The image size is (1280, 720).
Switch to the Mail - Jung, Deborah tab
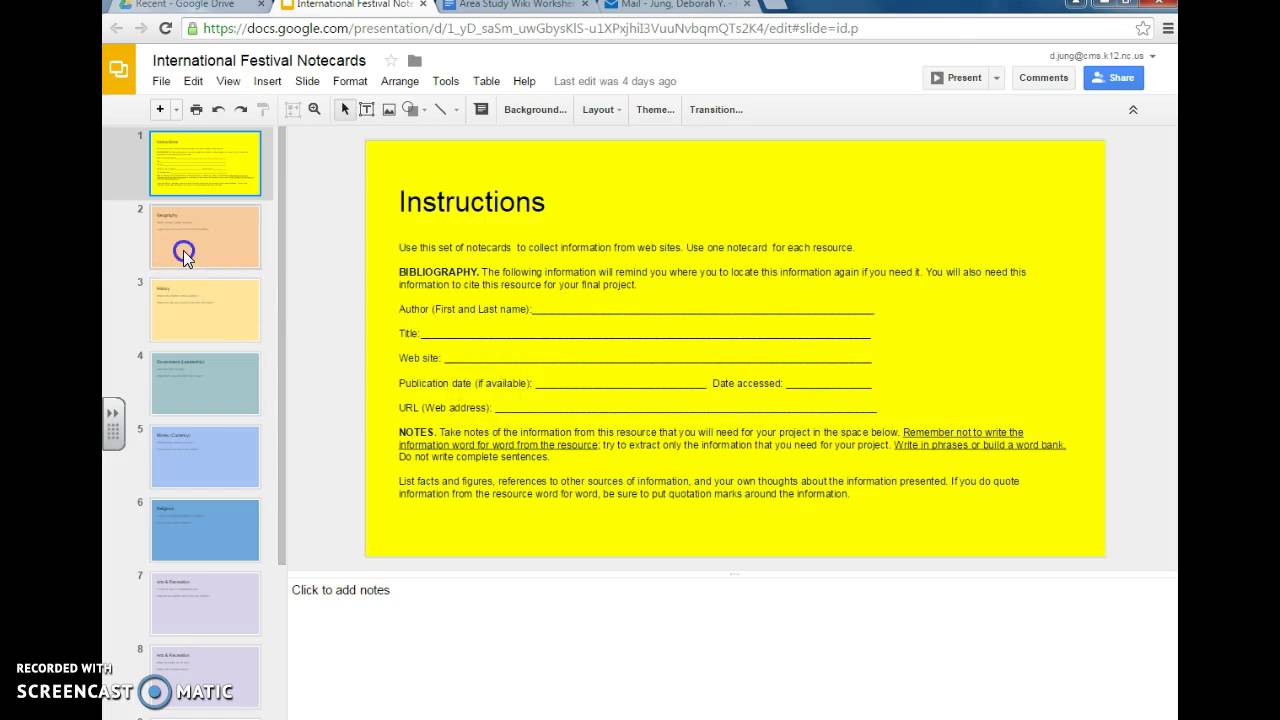pos(675,5)
